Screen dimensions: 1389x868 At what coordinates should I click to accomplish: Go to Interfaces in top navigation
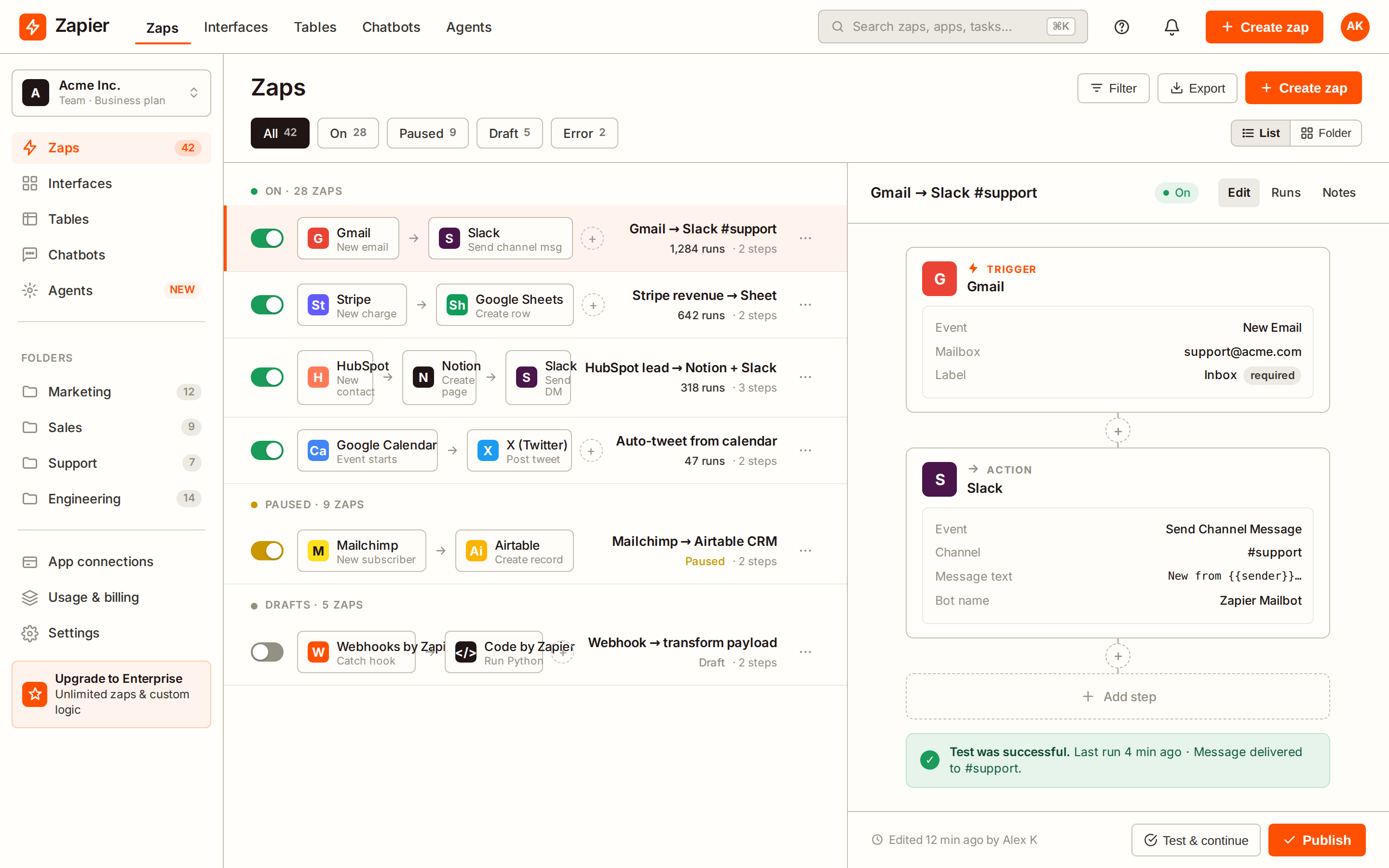(235, 27)
